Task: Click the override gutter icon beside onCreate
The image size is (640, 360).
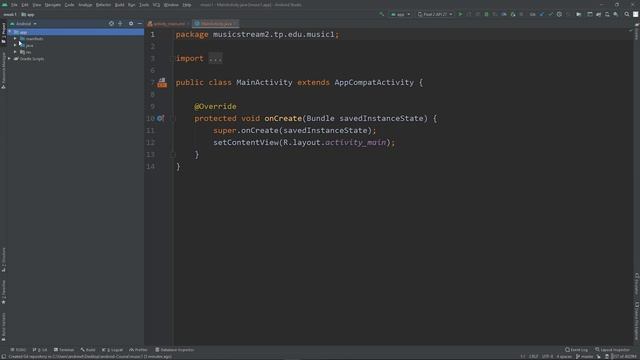Action: pyautogui.click(x=160, y=118)
